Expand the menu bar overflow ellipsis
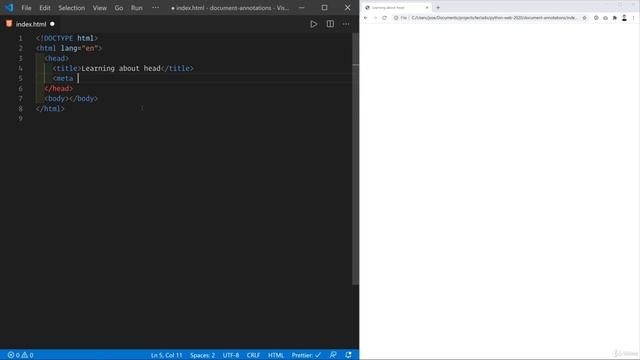This screenshot has height=360, width=640. click(156, 8)
